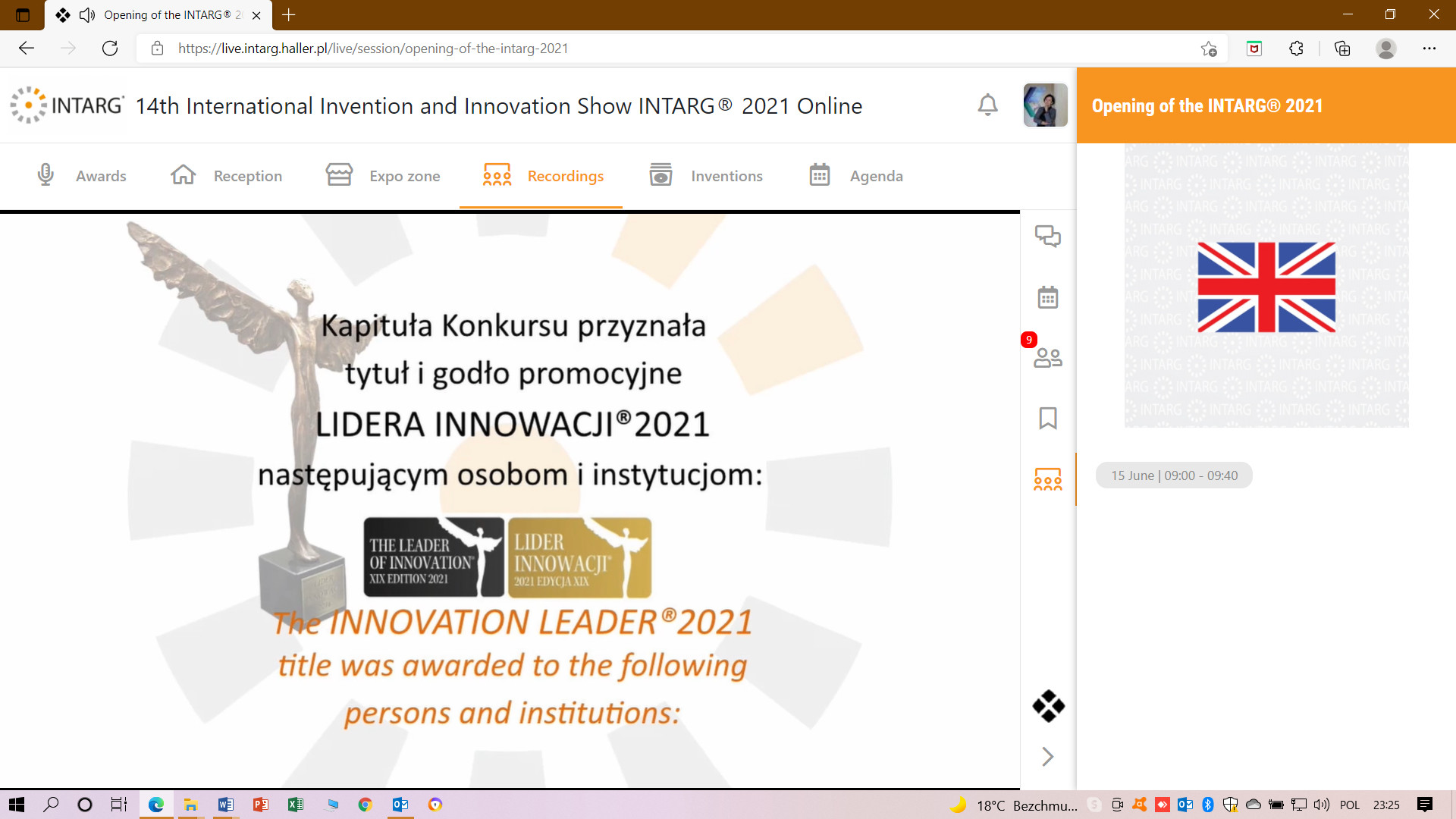Open the sidebar calendar schedule icon
The height and width of the screenshot is (819, 1456).
click(x=1048, y=297)
